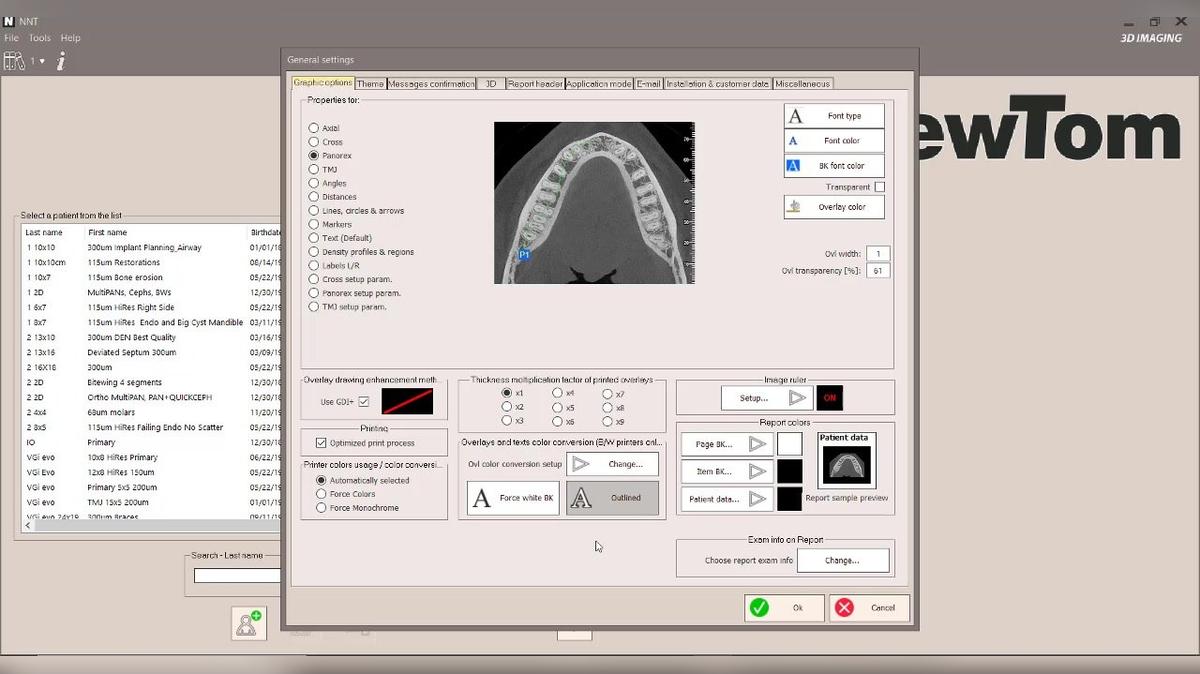Click the Page BK white color swatch
The width and height of the screenshot is (1200, 674).
click(790, 444)
